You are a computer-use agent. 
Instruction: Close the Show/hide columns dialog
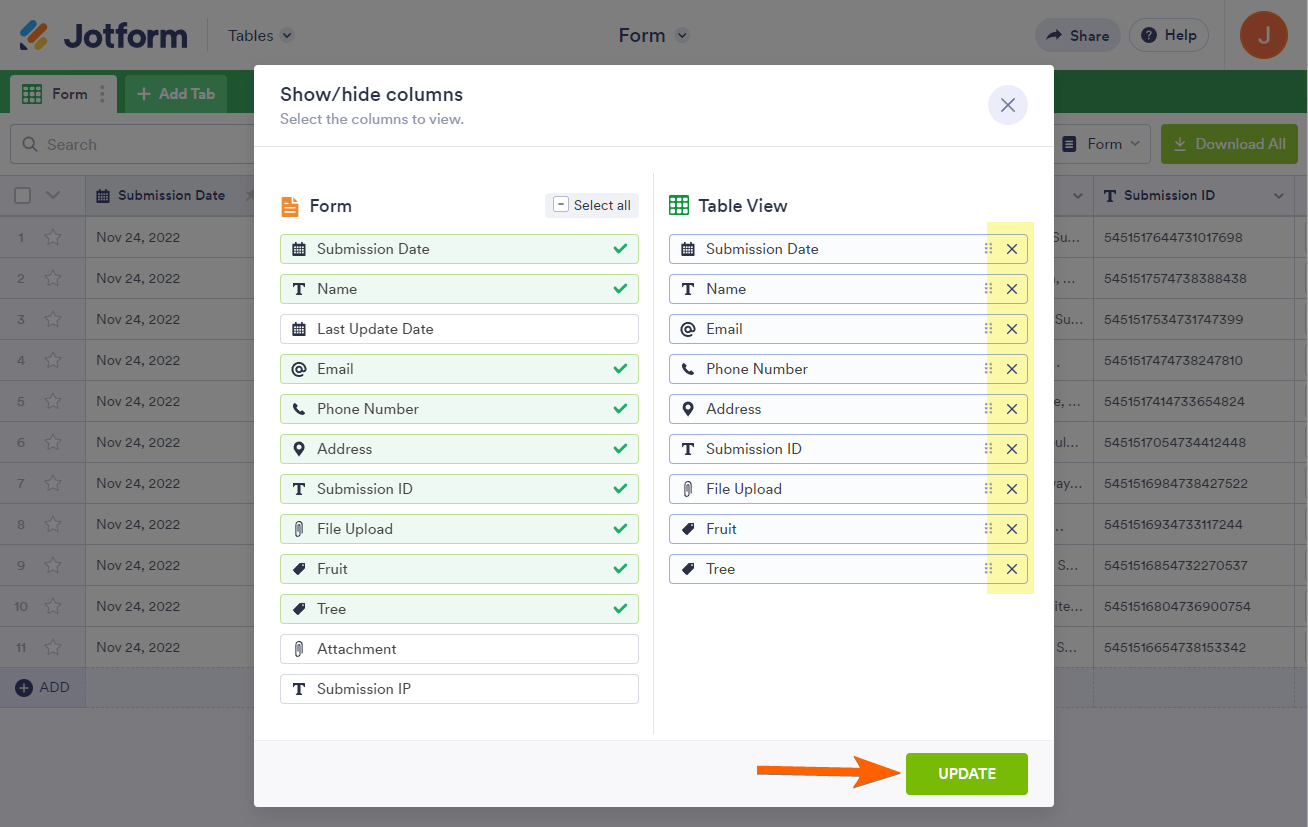1007,105
